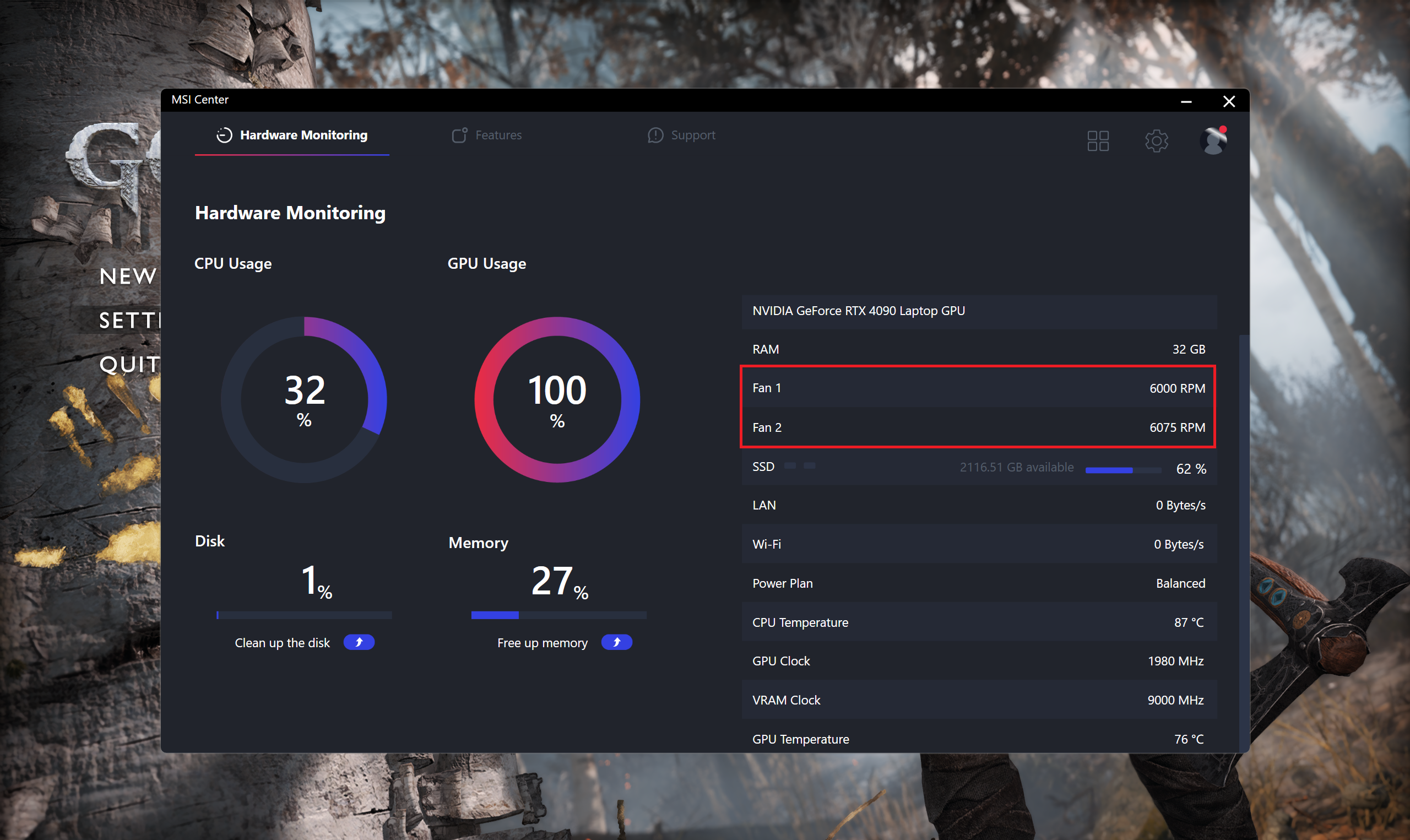
Task: Click the SSD row label
Action: tap(763, 467)
